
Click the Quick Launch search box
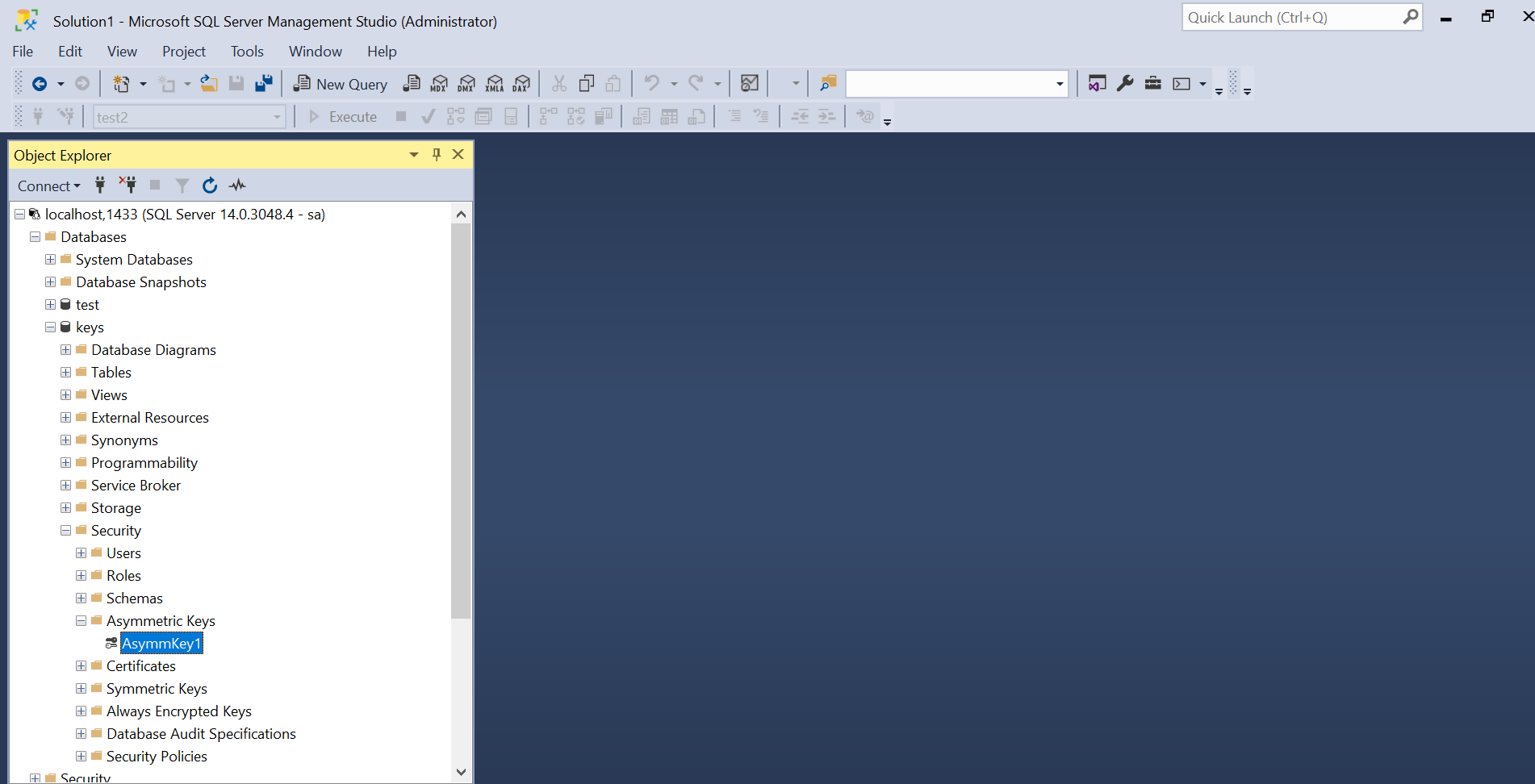(x=1291, y=18)
